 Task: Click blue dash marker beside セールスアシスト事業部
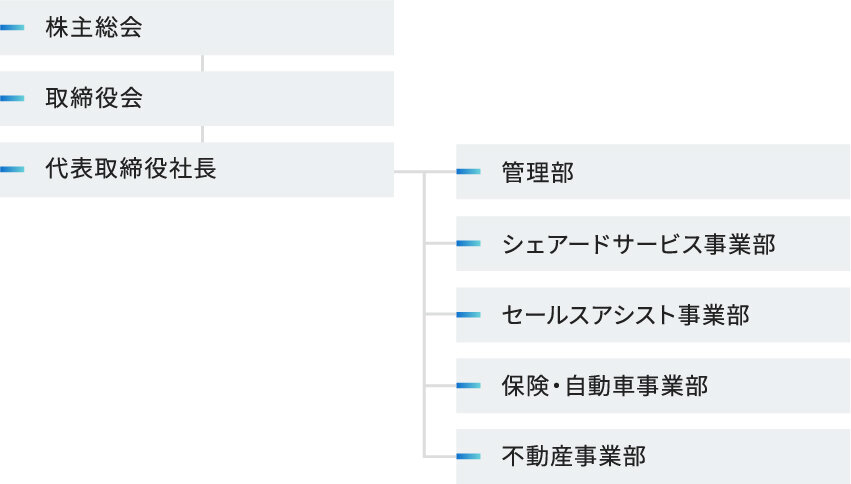click(468, 315)
